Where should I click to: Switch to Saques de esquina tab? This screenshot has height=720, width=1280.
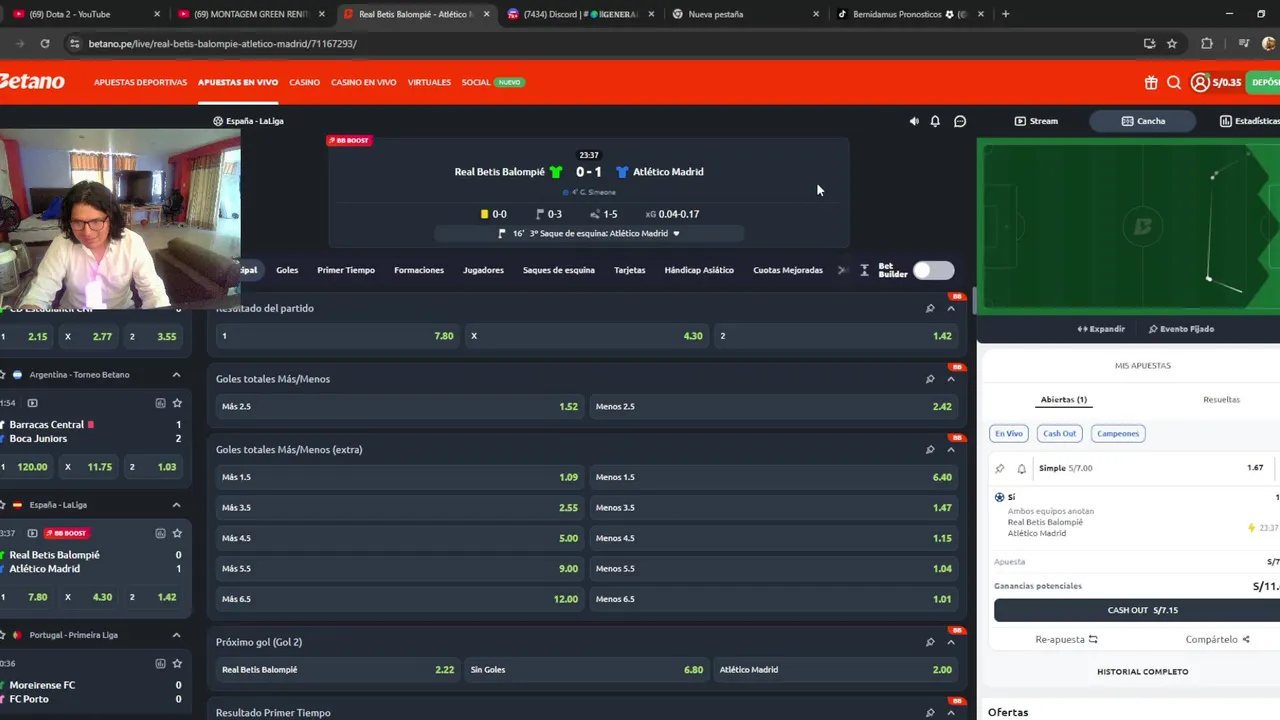click(559, 270)
